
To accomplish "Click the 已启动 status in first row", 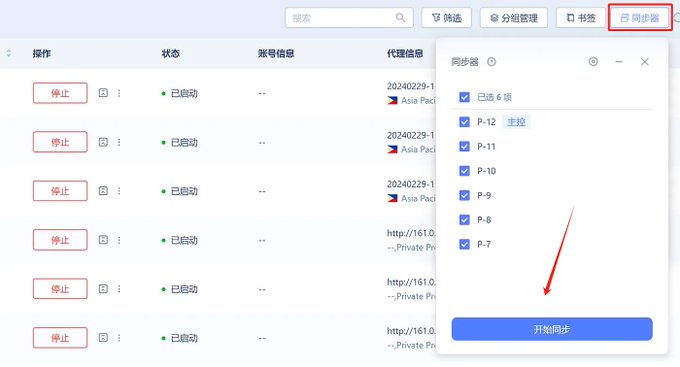I will [x=180, y=93].
